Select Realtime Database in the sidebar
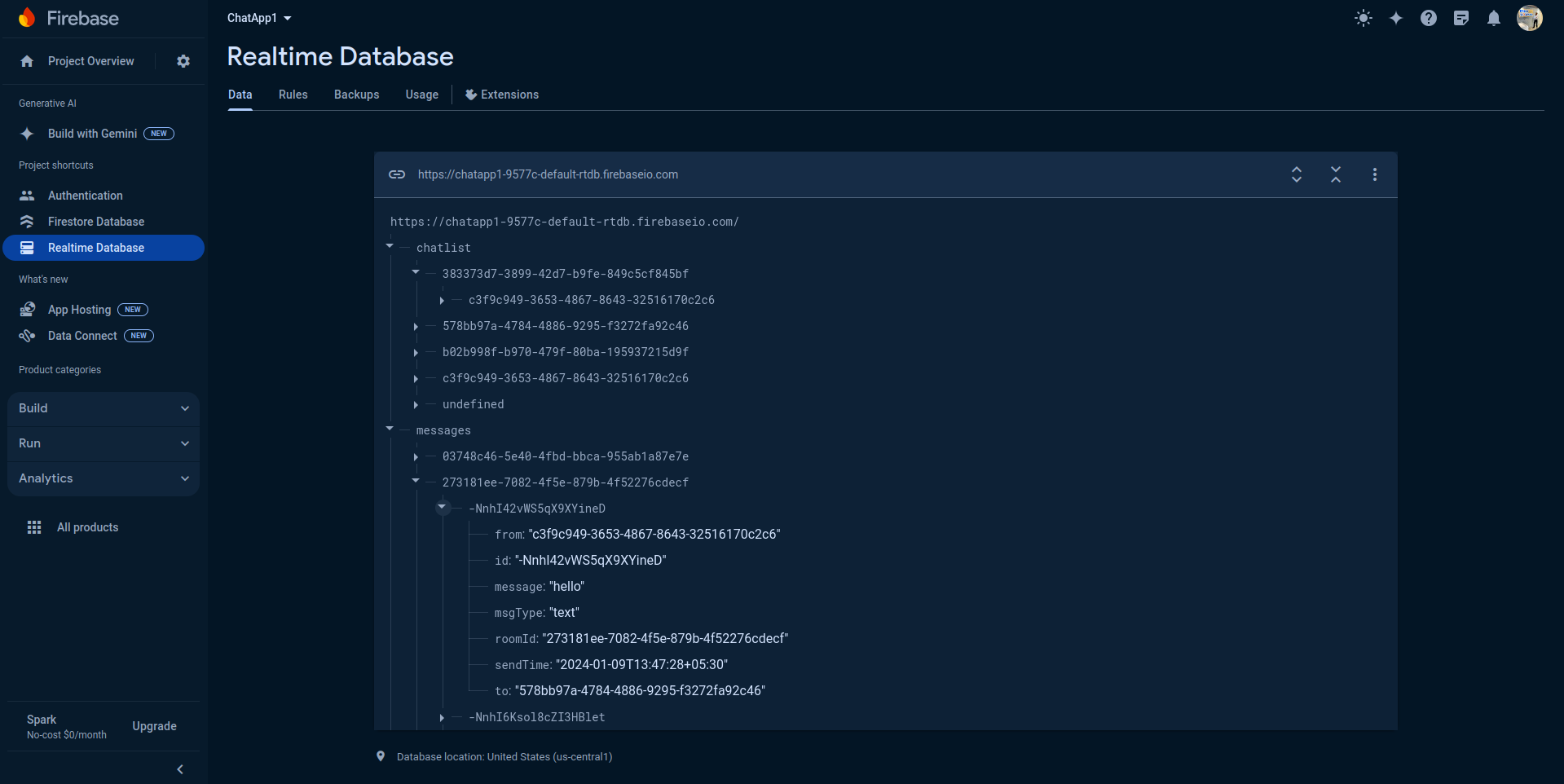 (x=95, y=247)
